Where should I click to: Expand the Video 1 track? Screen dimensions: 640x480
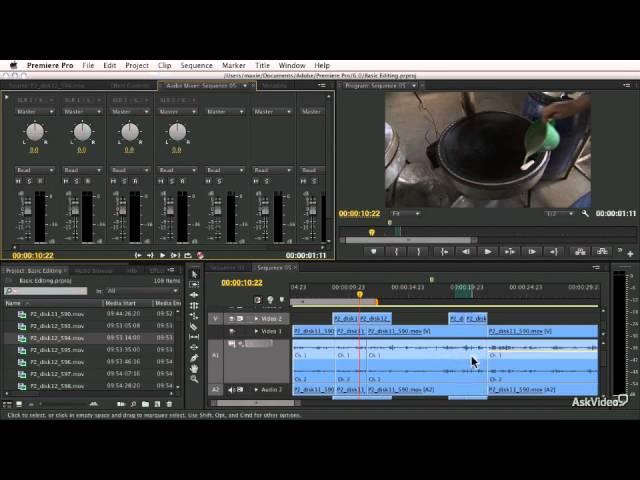pyautogui.click(x=256, y=331)
